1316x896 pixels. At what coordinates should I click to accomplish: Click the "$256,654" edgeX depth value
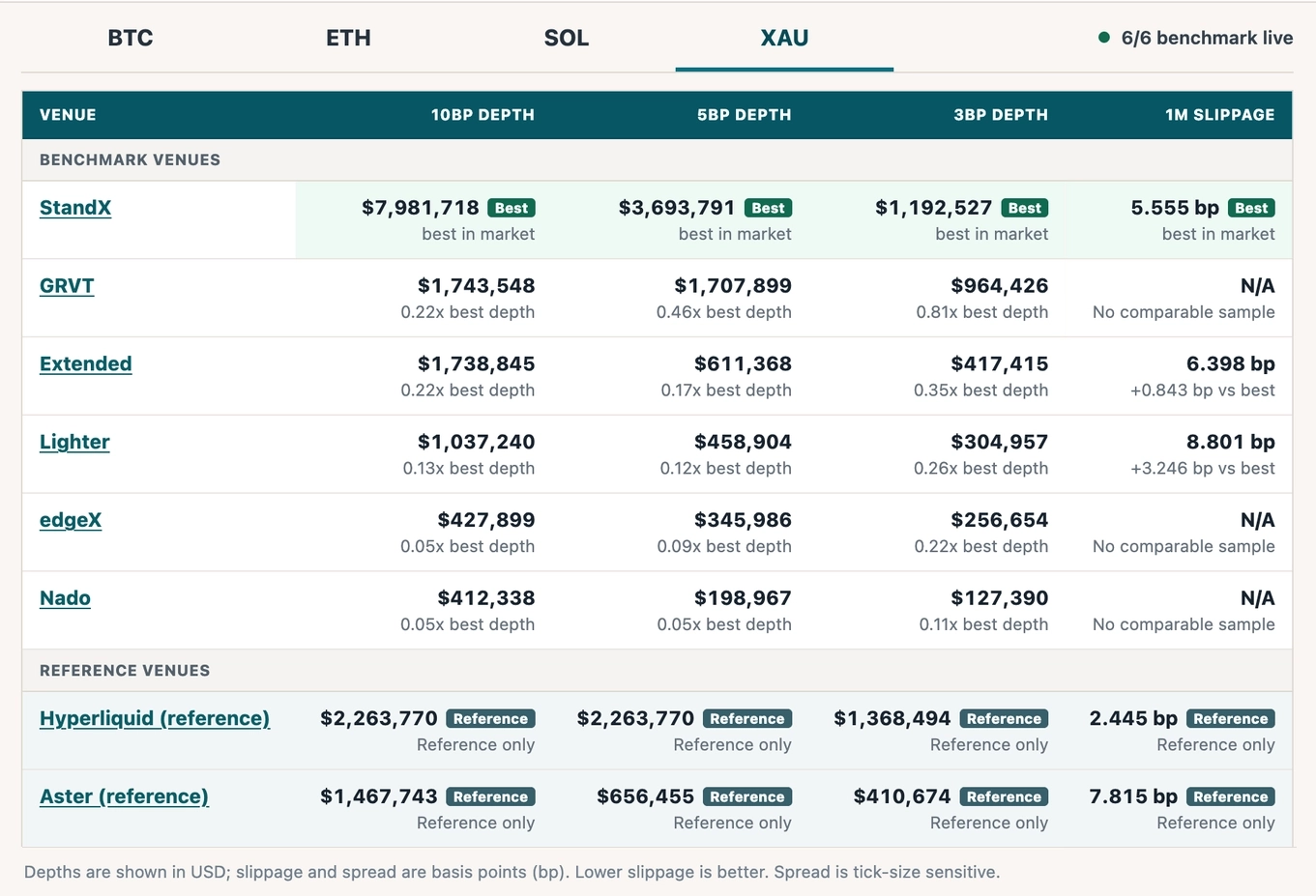click(x=999, y=520)
